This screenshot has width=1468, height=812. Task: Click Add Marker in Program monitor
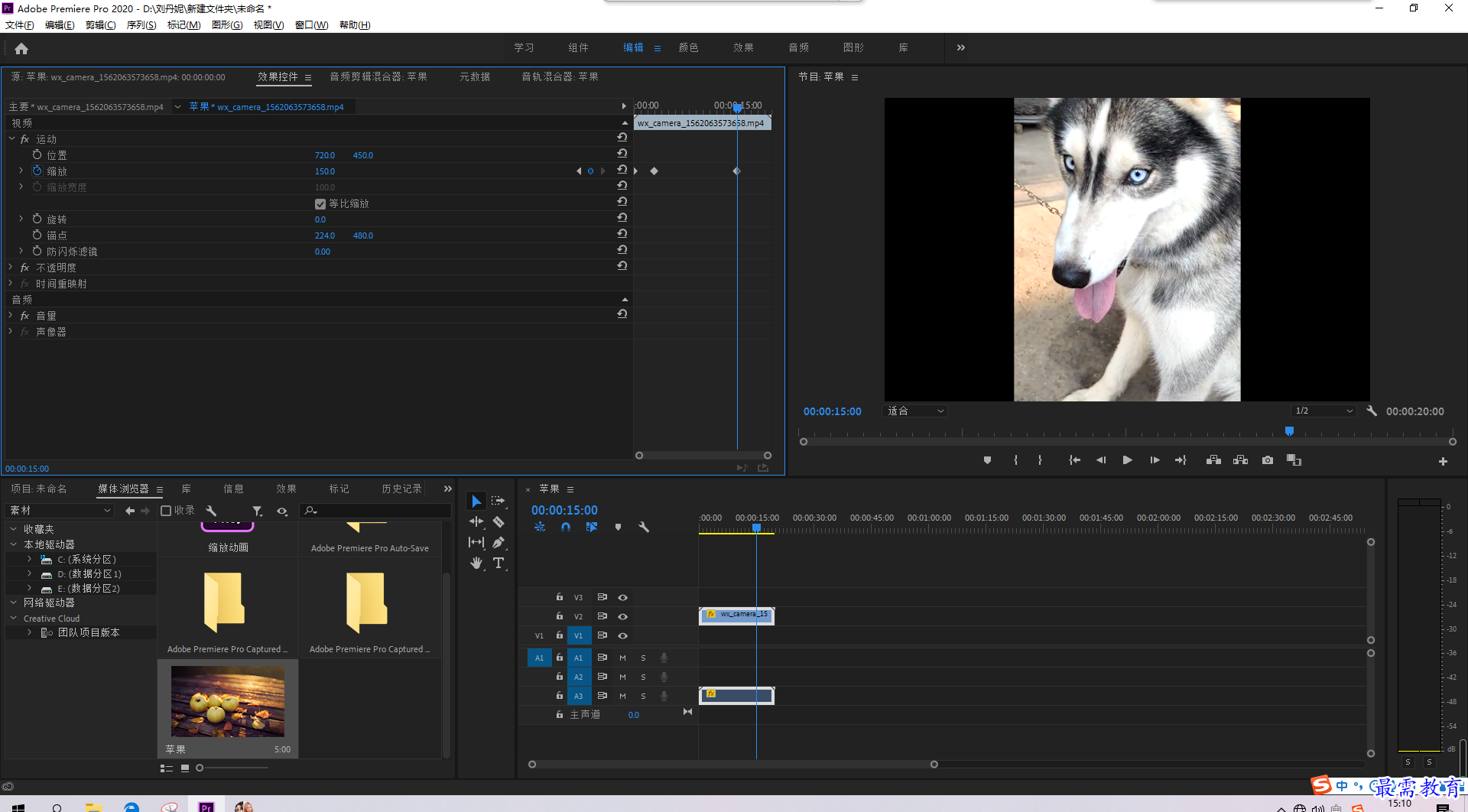[987, 460]
